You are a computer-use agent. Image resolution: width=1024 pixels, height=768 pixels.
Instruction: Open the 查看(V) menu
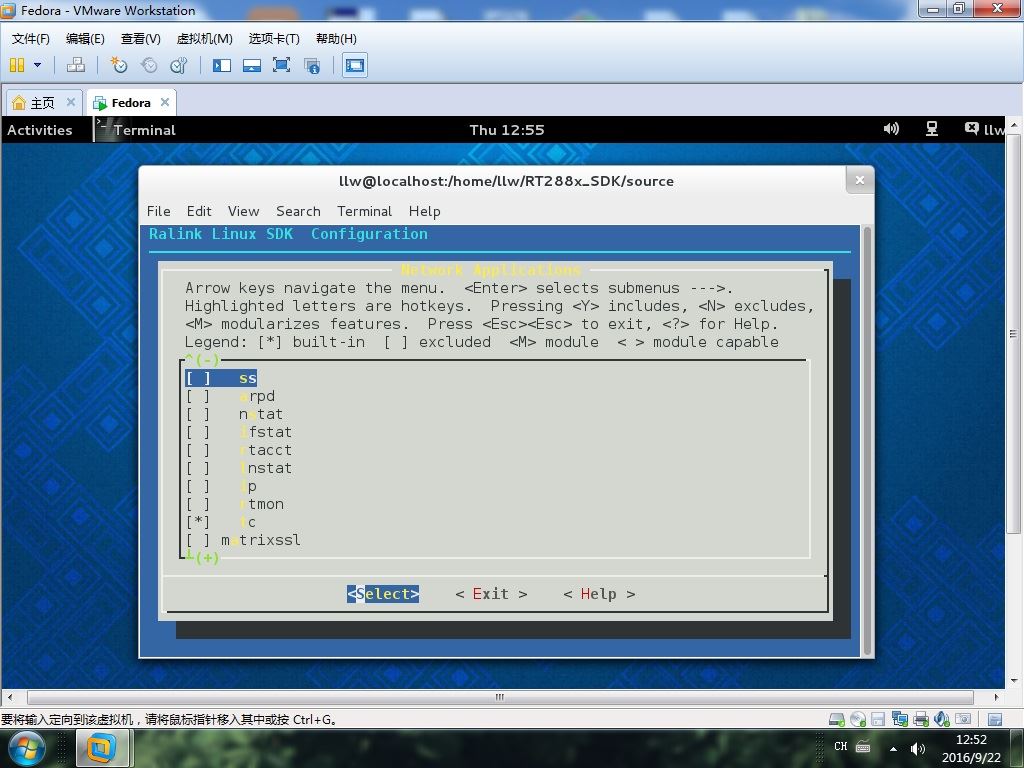click(140, 39)
